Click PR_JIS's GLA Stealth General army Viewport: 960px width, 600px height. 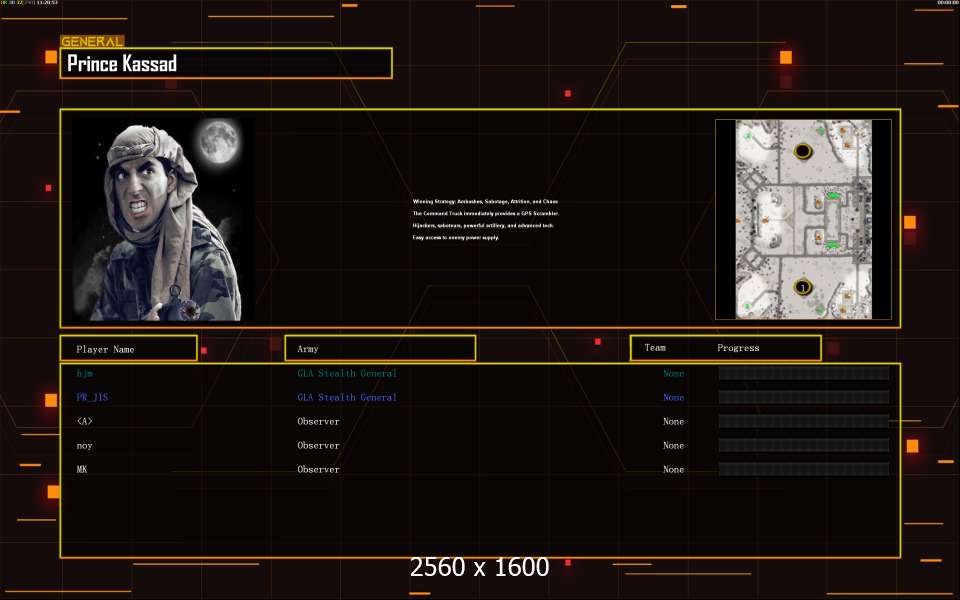tap(347, 397)
